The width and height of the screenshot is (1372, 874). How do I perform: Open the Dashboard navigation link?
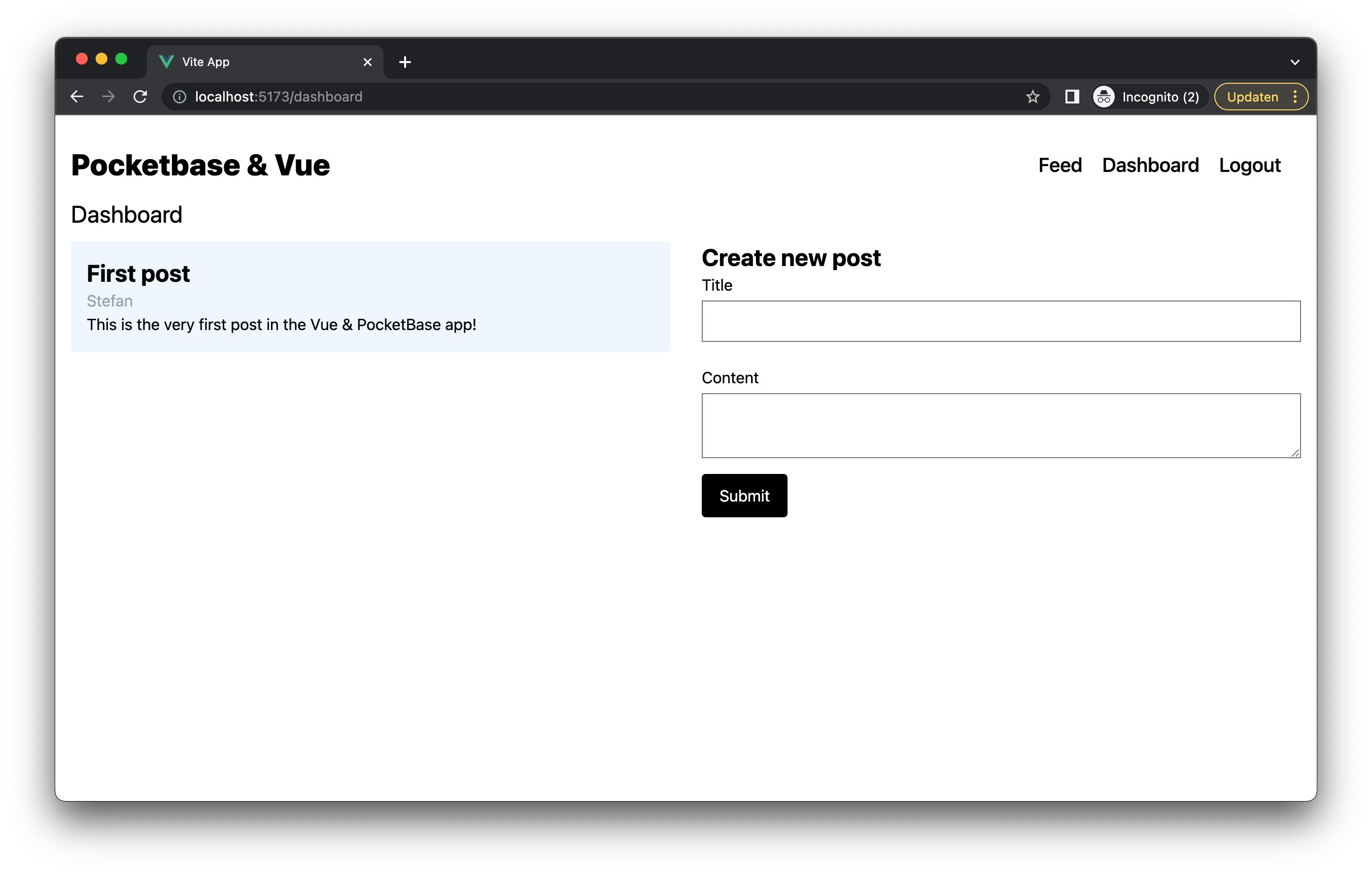1150,165
